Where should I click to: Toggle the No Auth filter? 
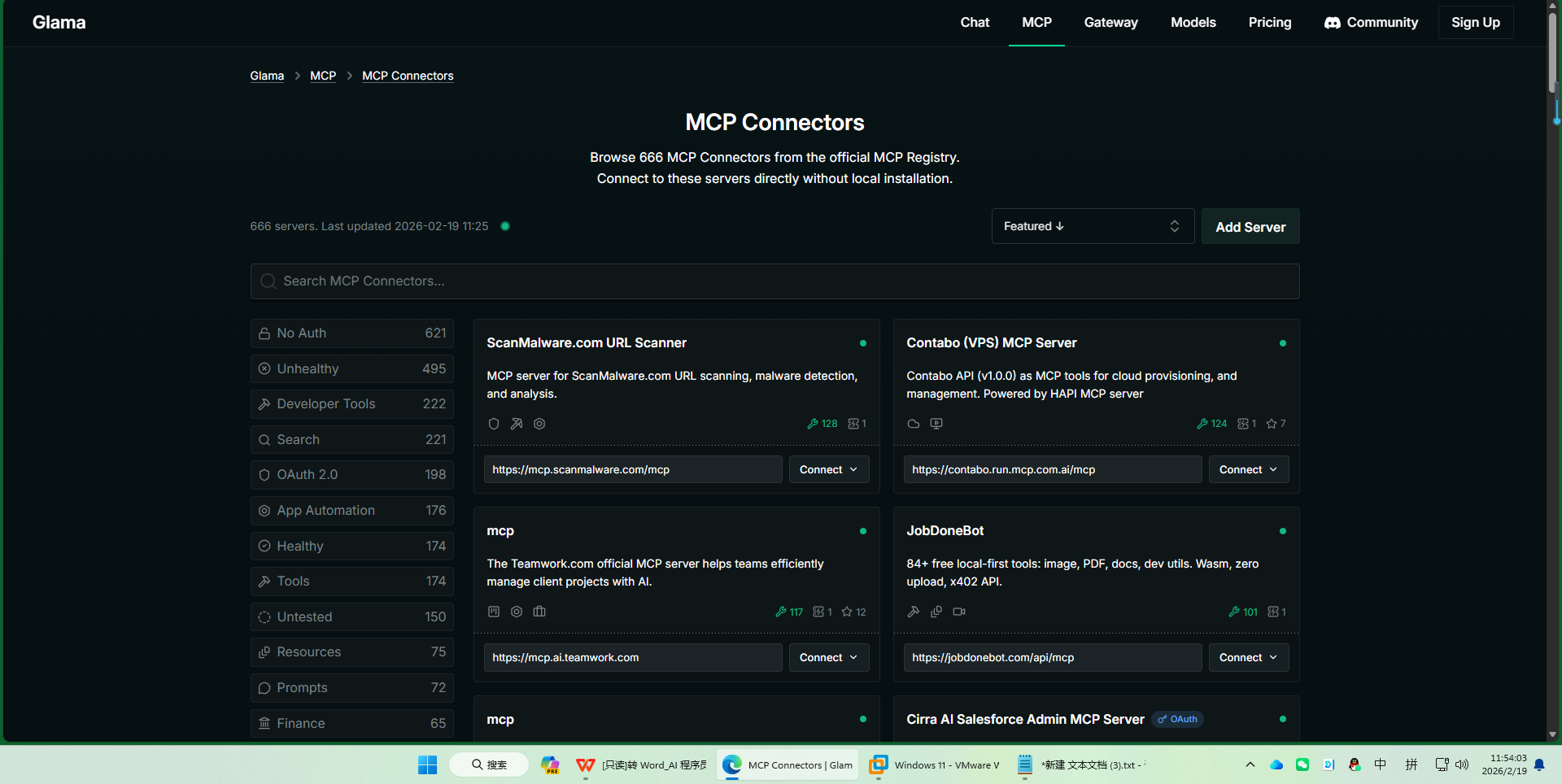click(x=352, y=333)
